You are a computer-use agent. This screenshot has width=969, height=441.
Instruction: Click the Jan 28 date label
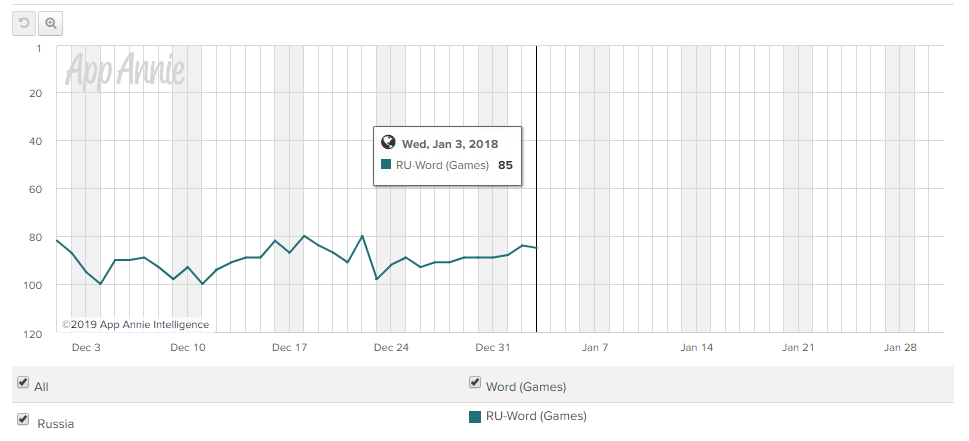point(899,348)
